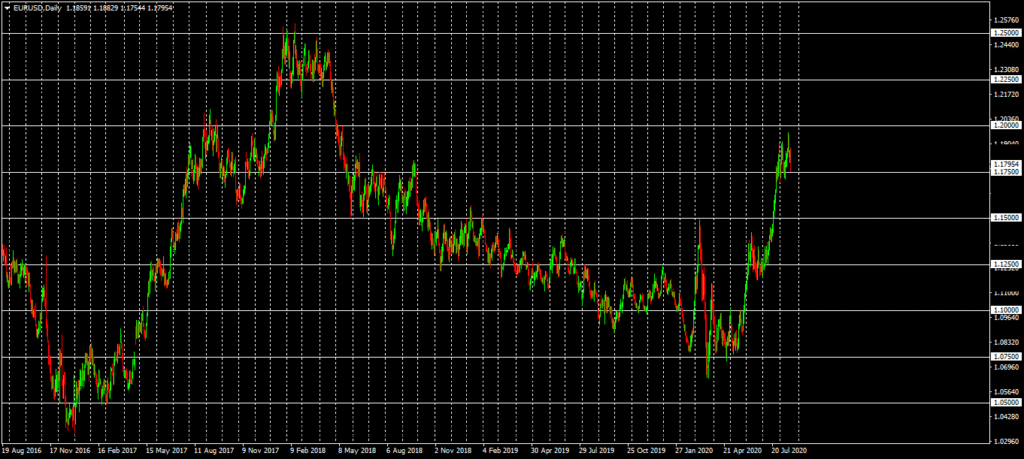Select the 1.07500 horizontal line price label
This screenshot has height=459, width=1024.
click(x=1006, y=356)
